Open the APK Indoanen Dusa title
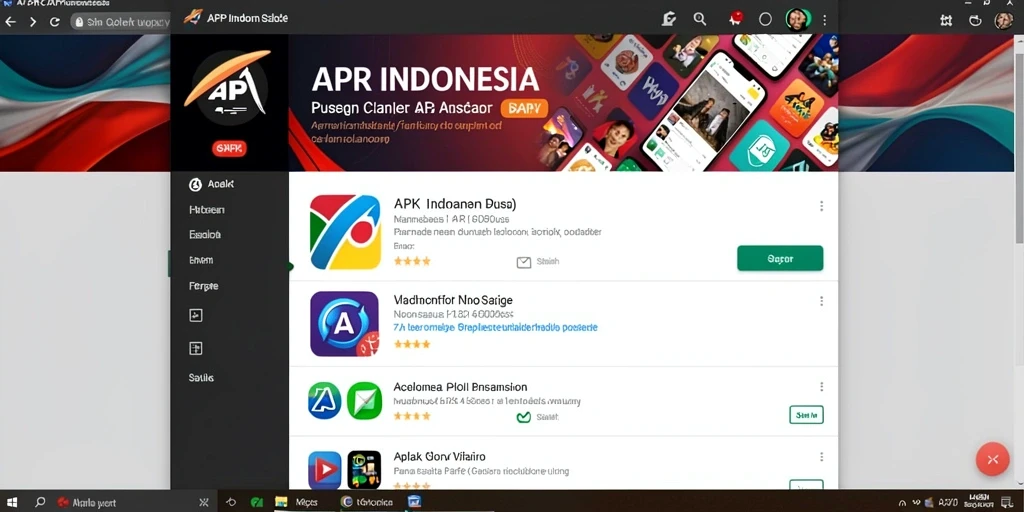The width and height of the screenshot is (1024, 512). pyautogui.click(x=455, y=204)
